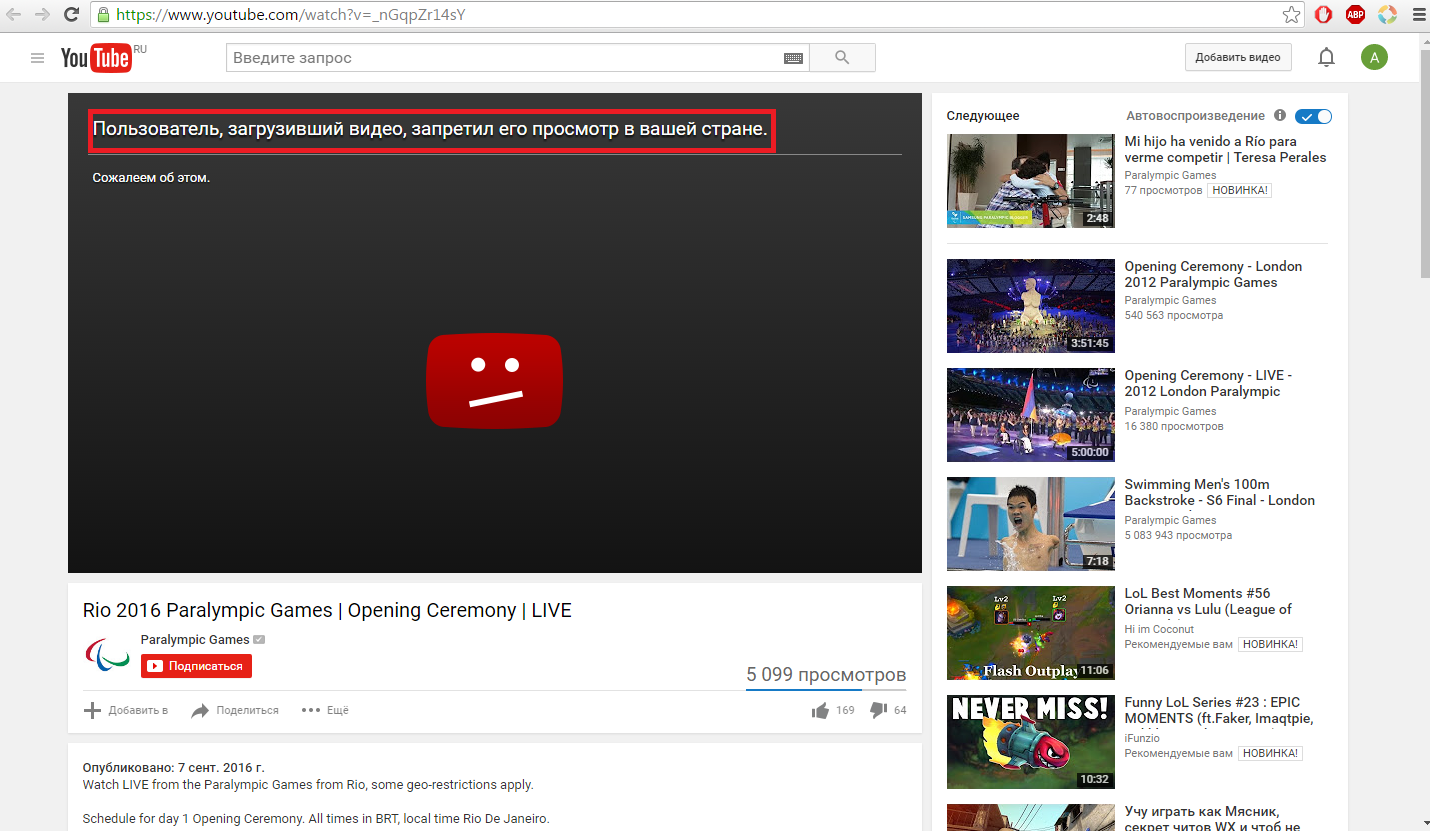1430x834 pixels.
Task: Click Опубликовано: 7 сент. 2016 г. text
Action: [x=173, y=768]
